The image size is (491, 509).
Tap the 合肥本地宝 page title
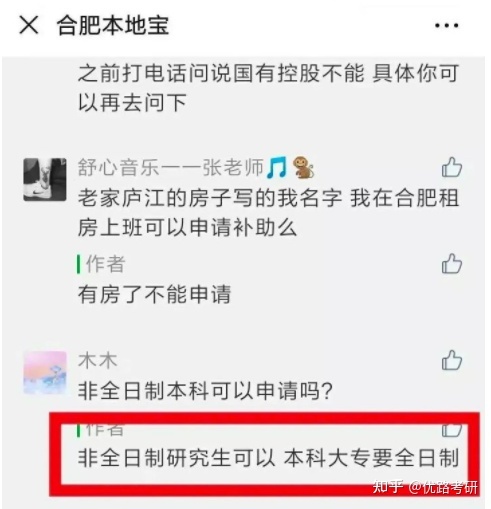[x=113, y=25]
